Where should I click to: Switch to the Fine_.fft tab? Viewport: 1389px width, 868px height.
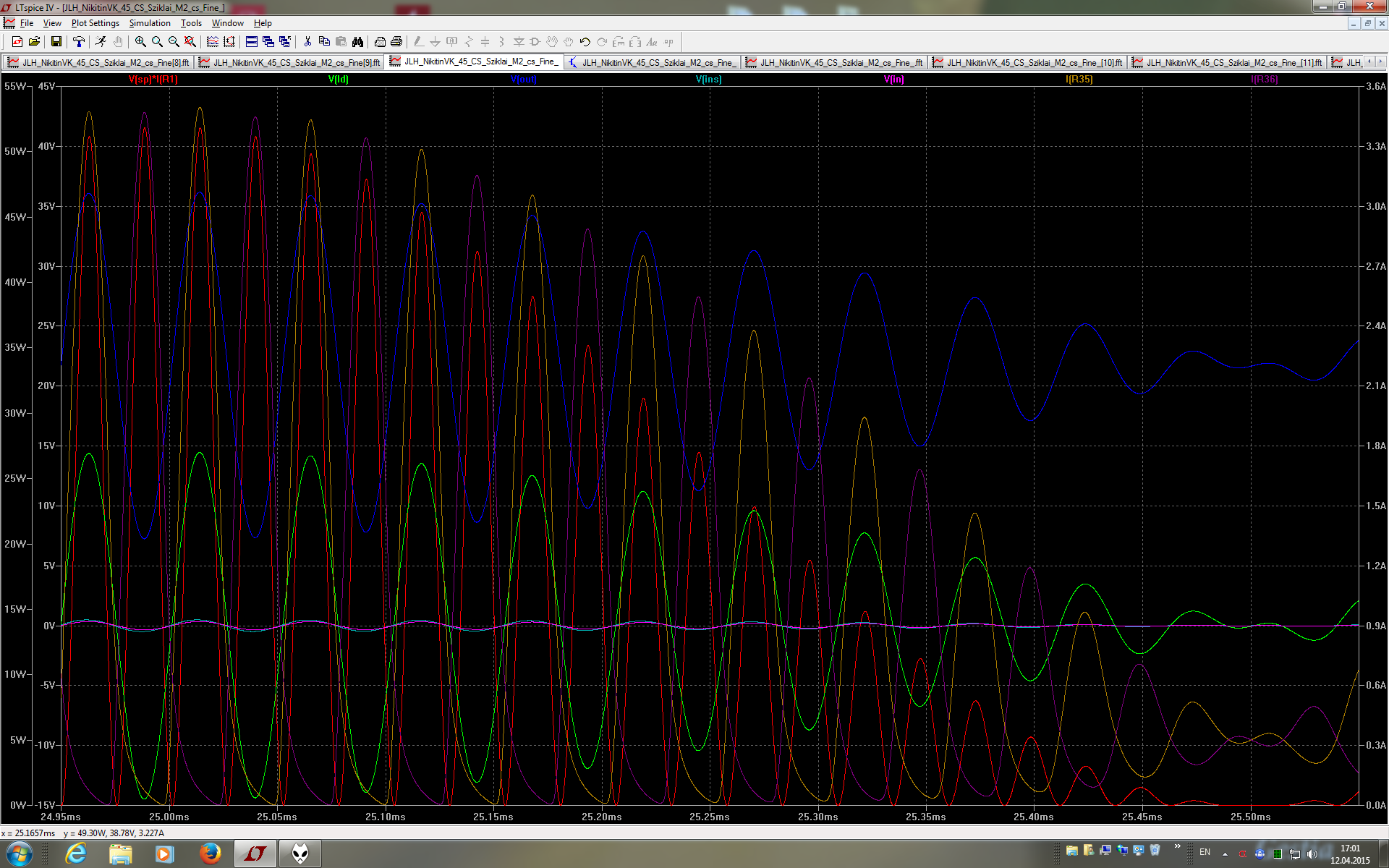834,62
